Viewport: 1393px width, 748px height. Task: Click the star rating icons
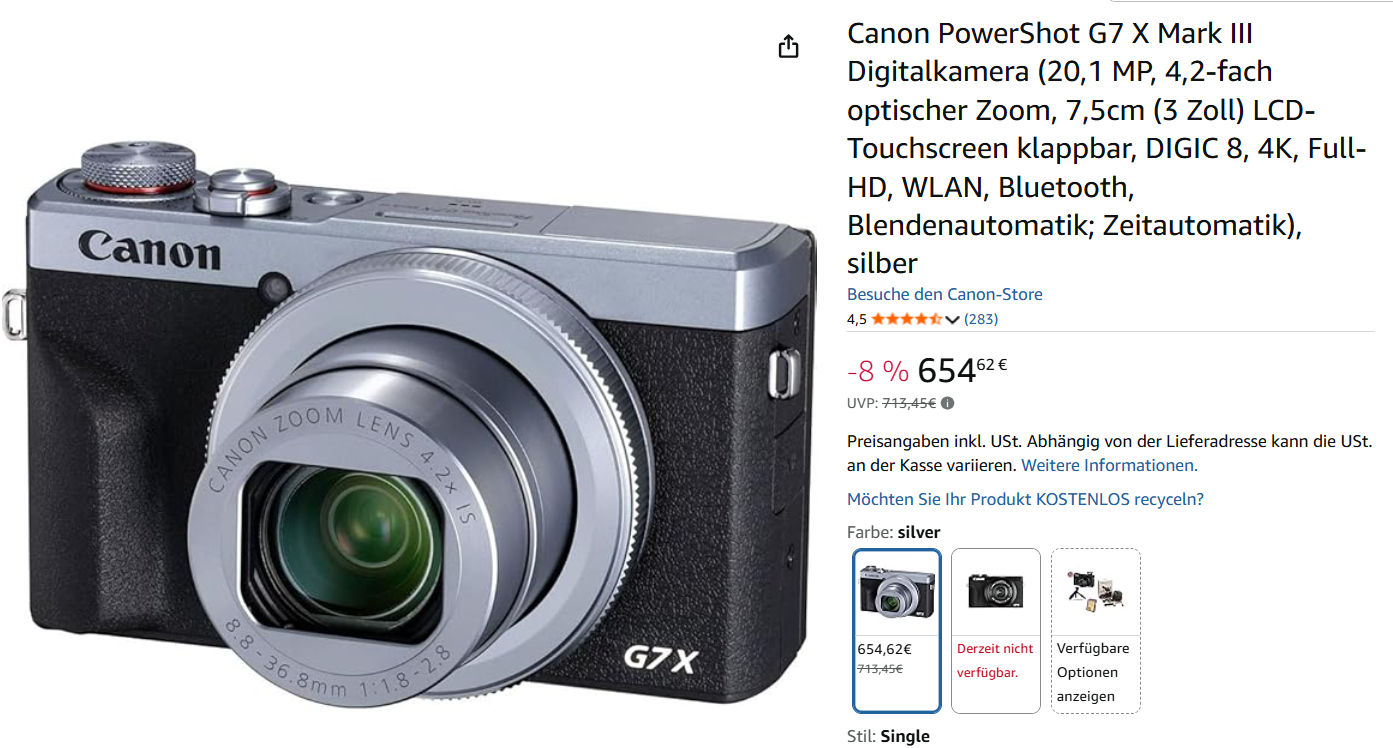click(906, 319)
